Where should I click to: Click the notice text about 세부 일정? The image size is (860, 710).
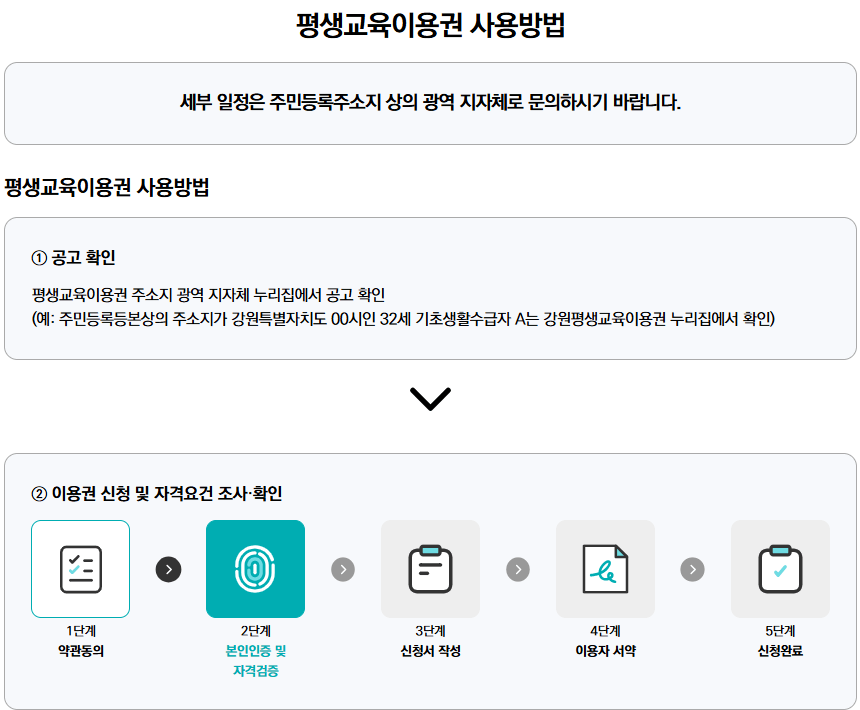tap(430, 102)
